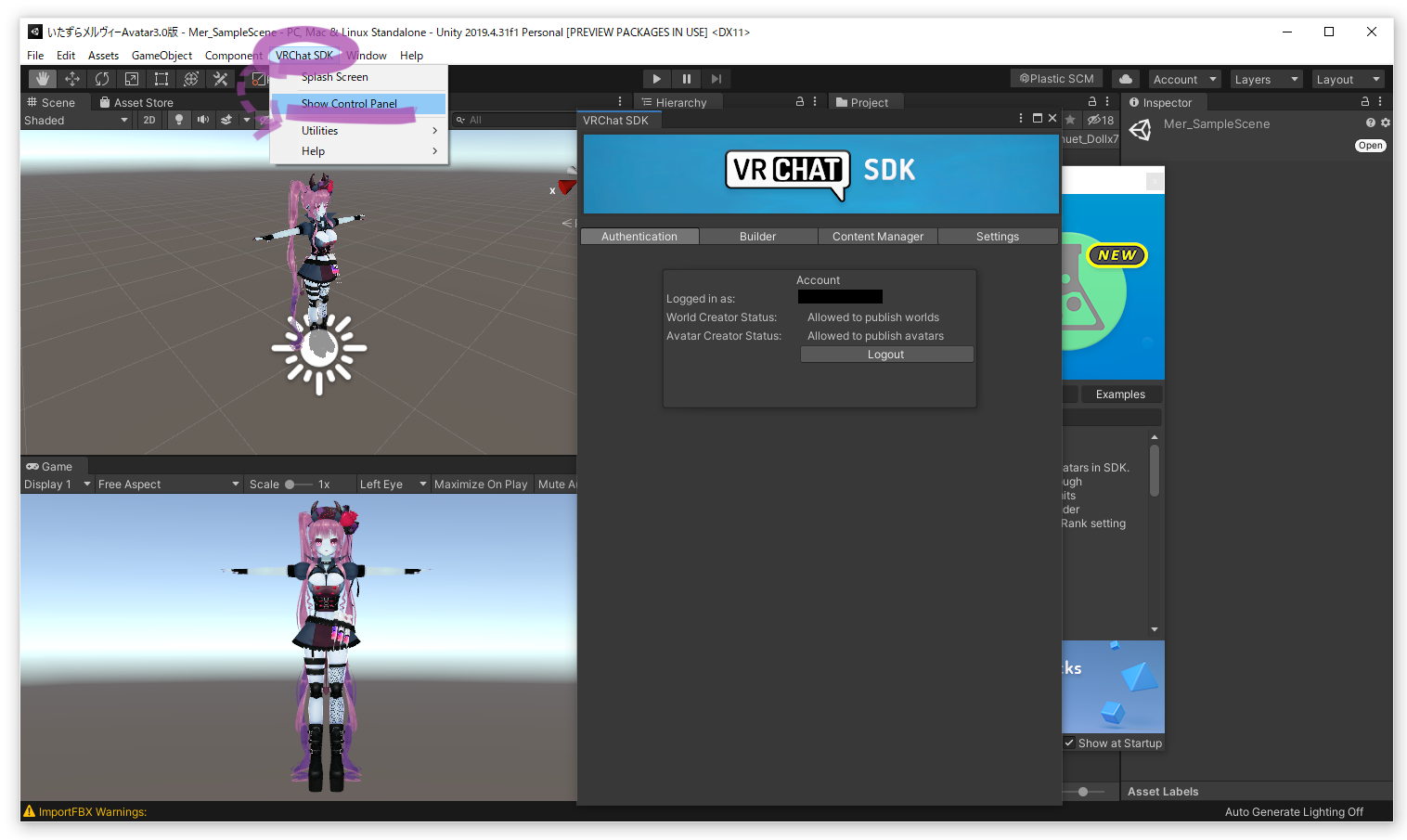Toggle hidden packages visibility count 18

[x=1101, y=121]
